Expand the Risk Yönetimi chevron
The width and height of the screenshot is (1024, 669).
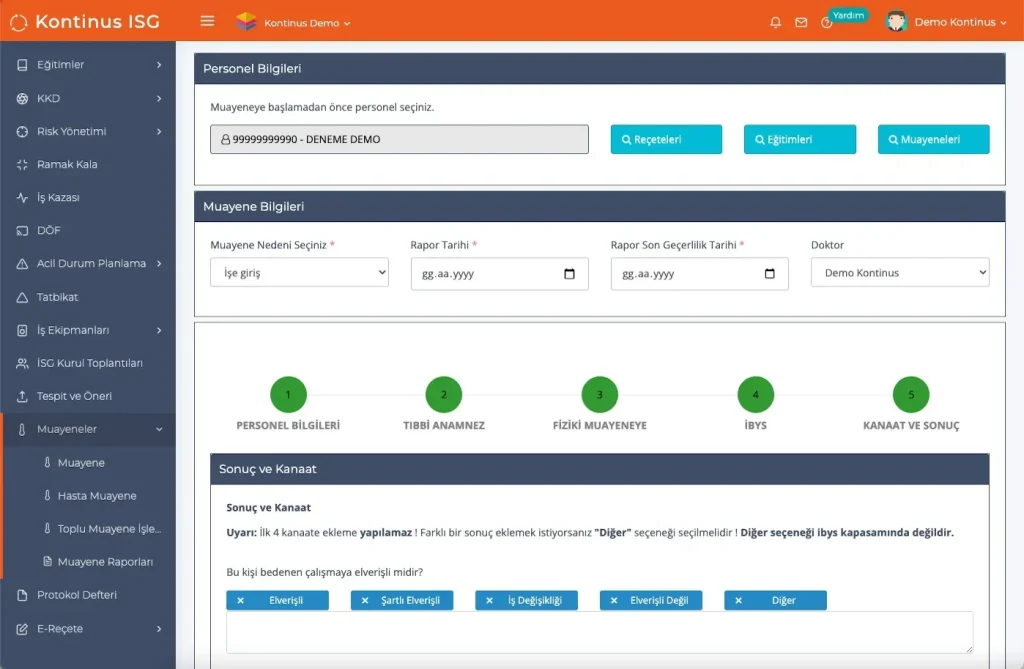tap(159, 131)
